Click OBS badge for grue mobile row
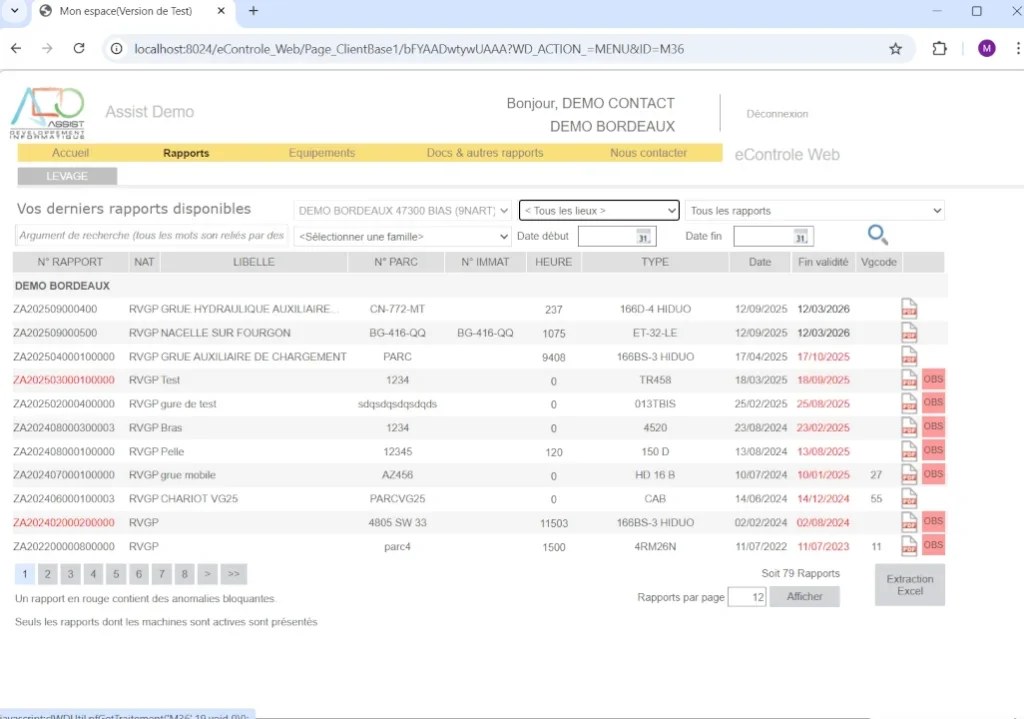Image resolution: width=1024 pixels, height=719 pixels. tap(933, 474)
